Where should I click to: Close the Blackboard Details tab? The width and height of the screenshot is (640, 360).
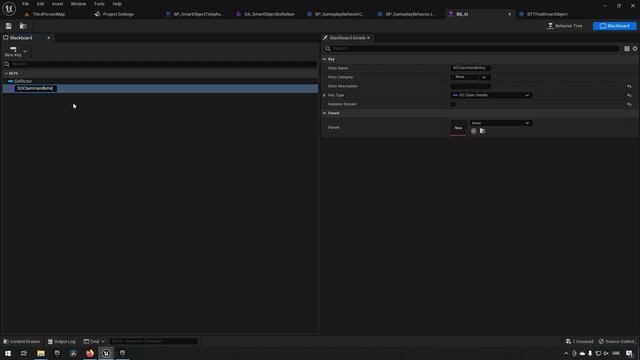[368, 38]
